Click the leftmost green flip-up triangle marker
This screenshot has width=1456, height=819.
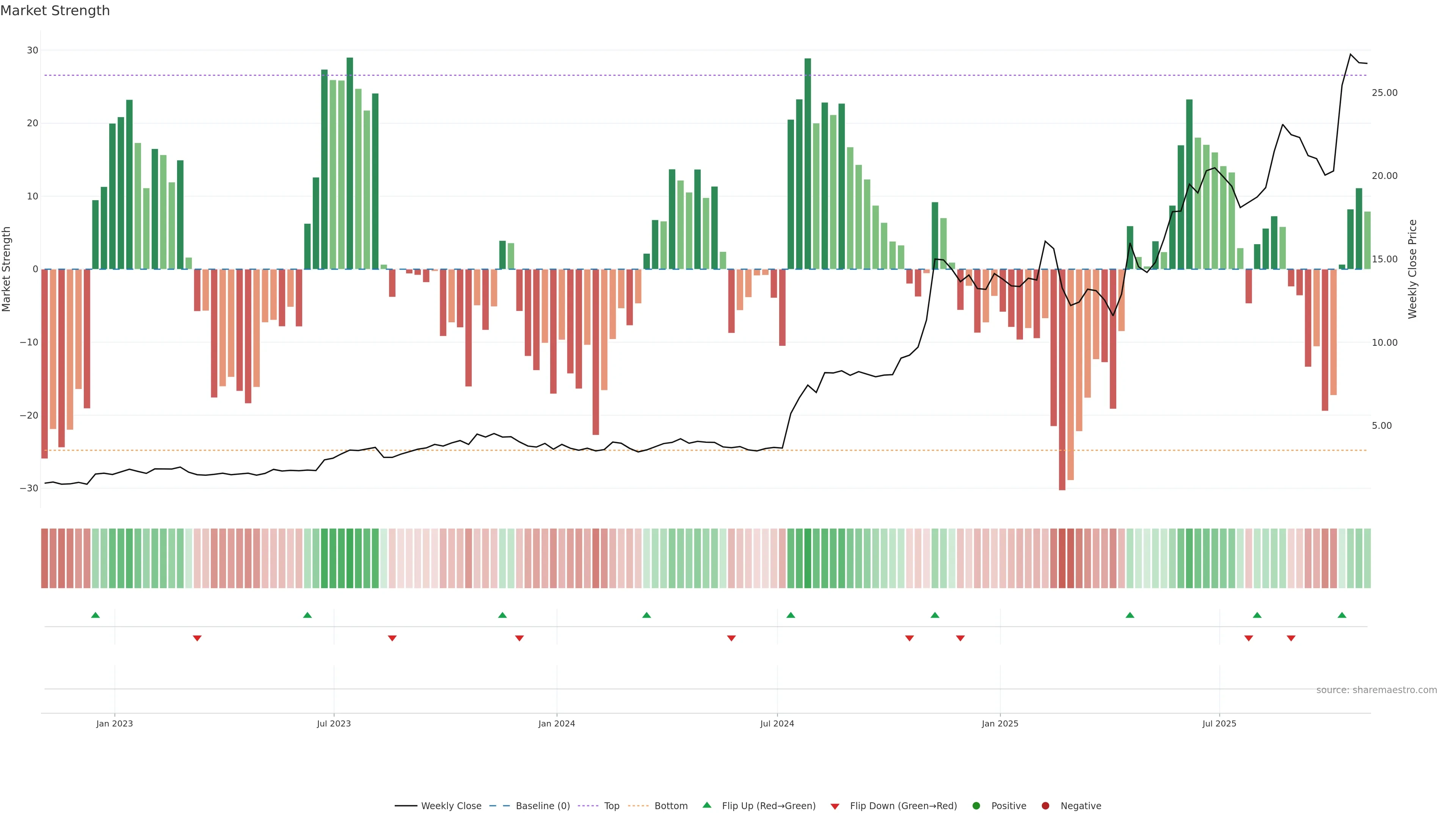96,615
